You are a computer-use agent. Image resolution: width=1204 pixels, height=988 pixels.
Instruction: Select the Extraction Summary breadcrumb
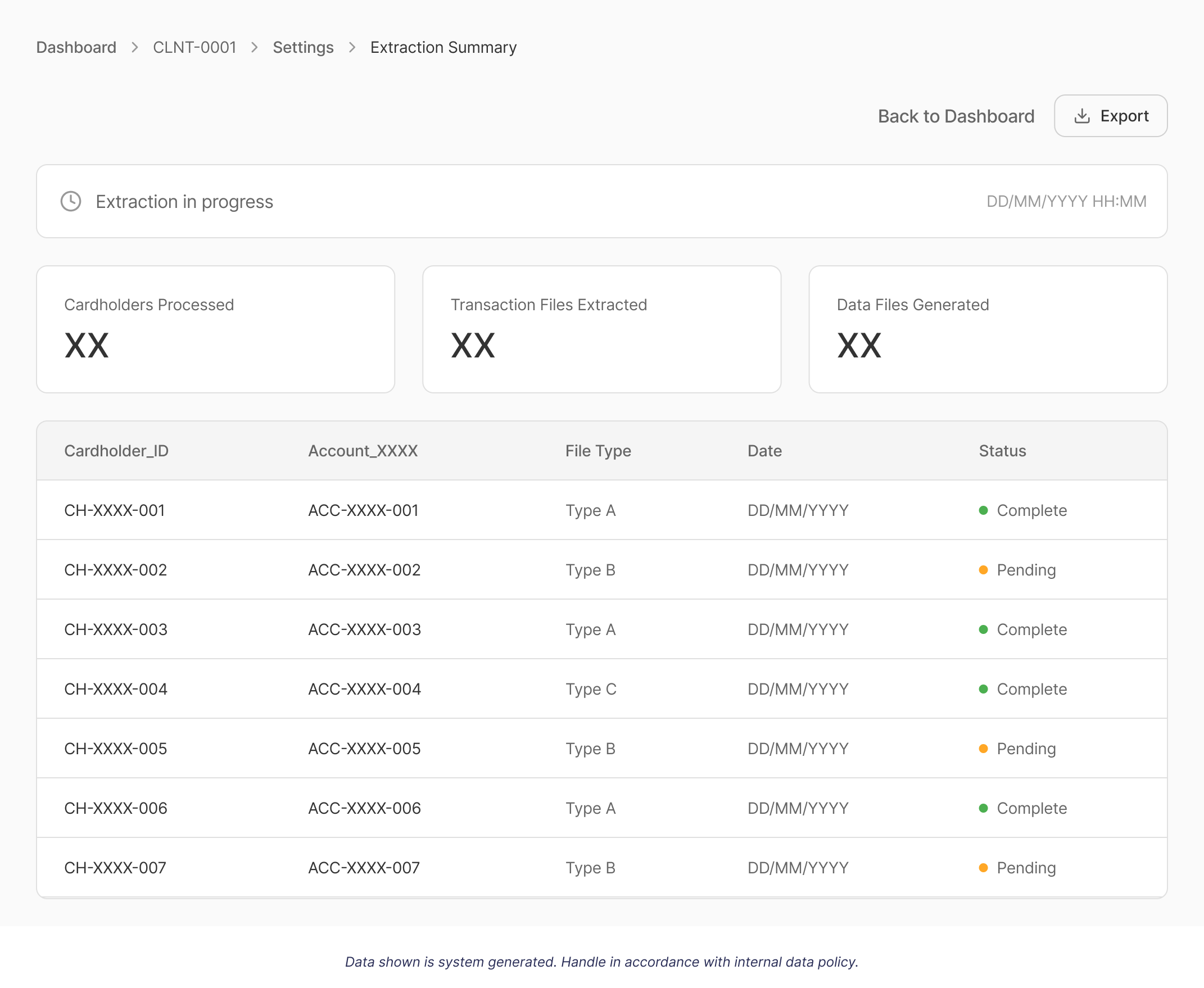click(443, 47)
